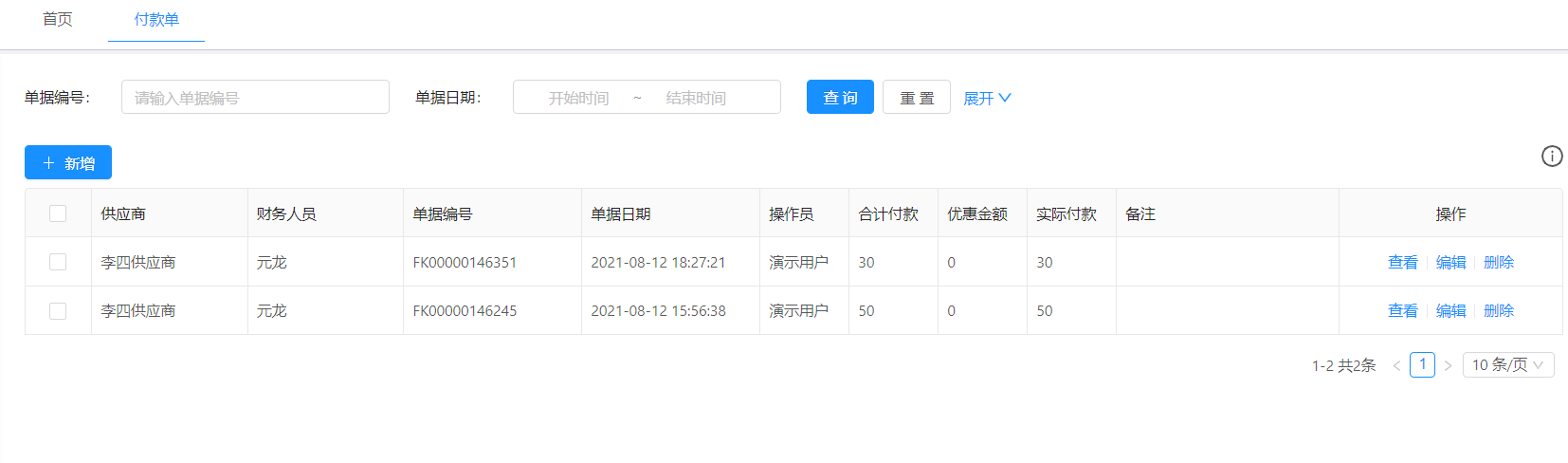Expand more filters with 展开

point(987,98)
